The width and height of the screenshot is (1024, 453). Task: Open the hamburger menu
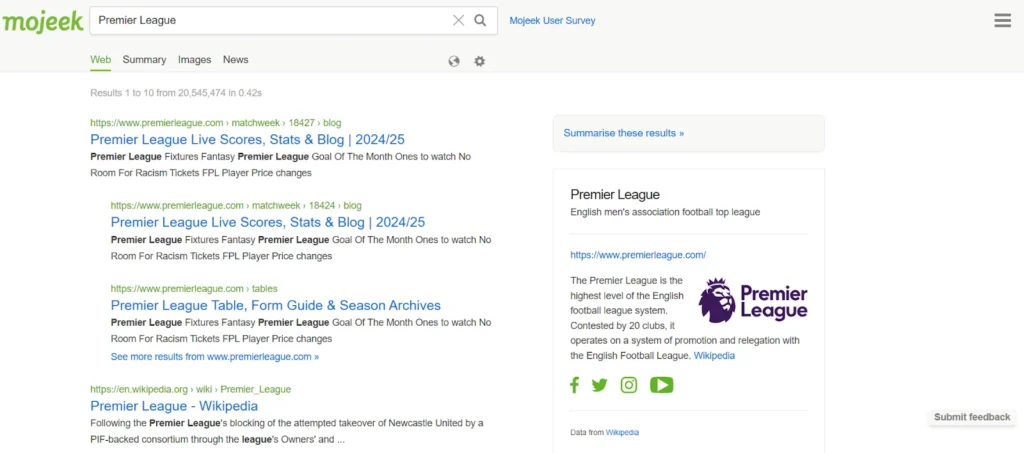(x=1002, y=21)
